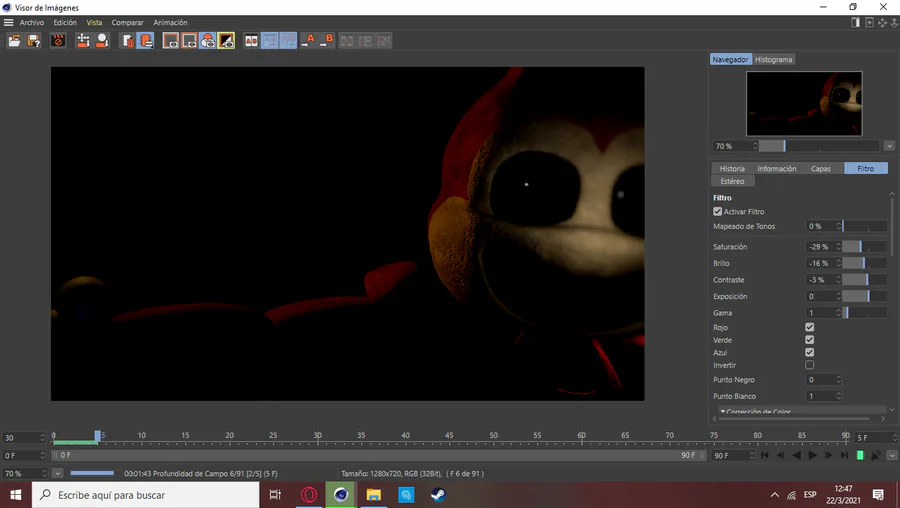900x508 pixels.
Task: Click the Navegador preview thumbnail
Action: pos(804,104)
